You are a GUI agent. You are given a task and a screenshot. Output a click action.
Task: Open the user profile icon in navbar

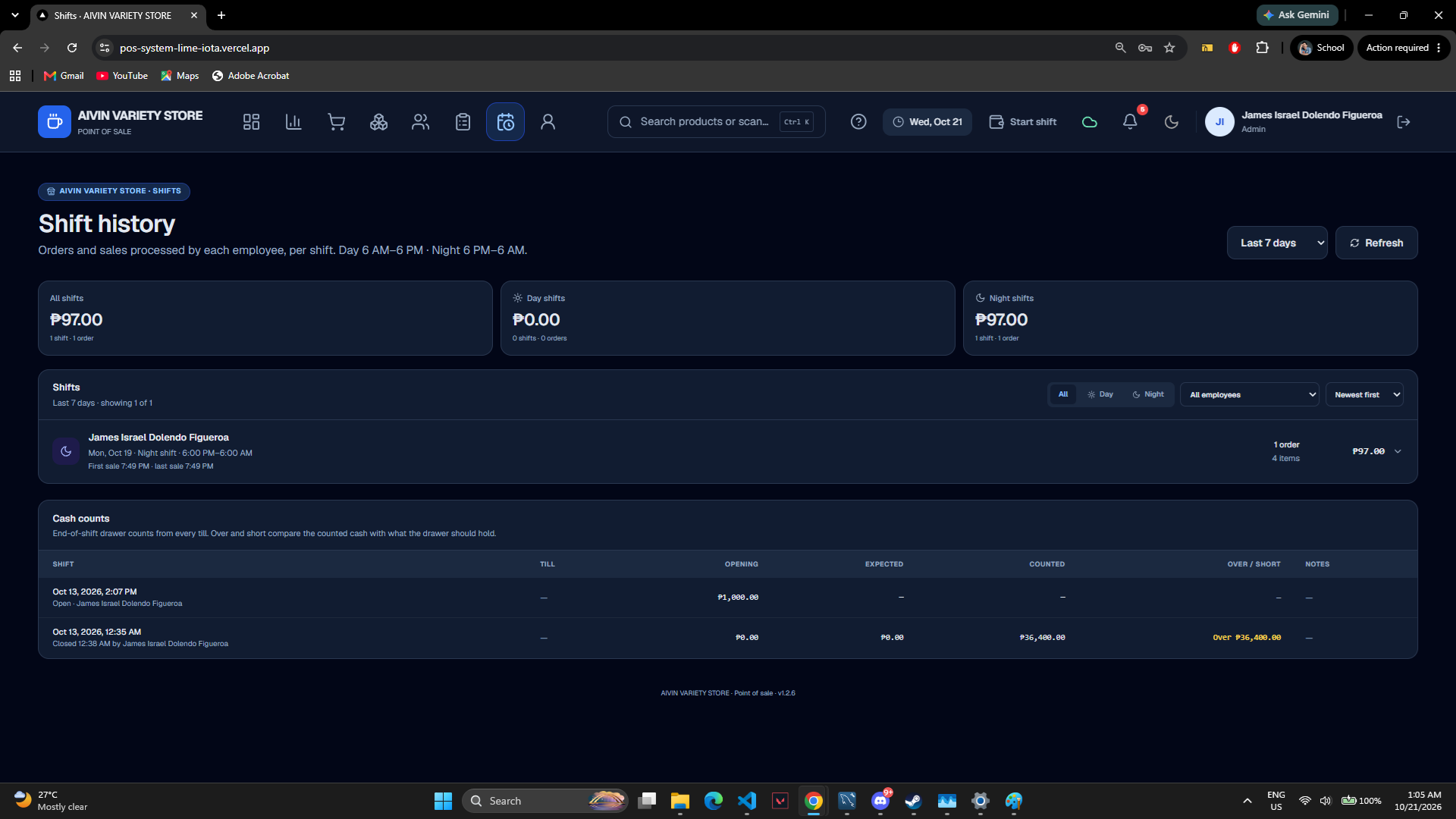(x=548, y=122)
